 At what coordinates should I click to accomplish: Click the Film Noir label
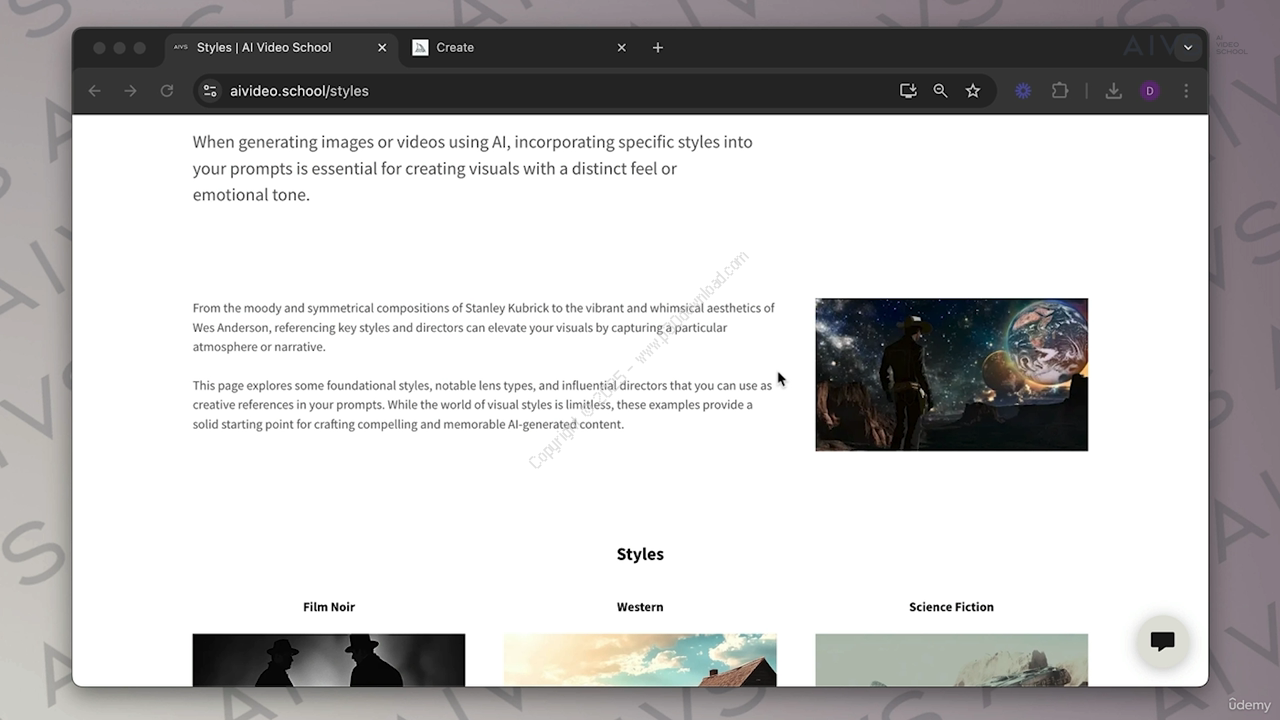pos(329,607)
